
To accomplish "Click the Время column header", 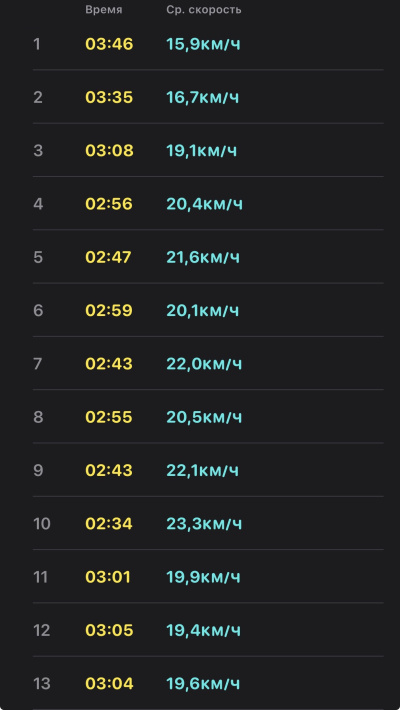I will click(x=104, y=10).
